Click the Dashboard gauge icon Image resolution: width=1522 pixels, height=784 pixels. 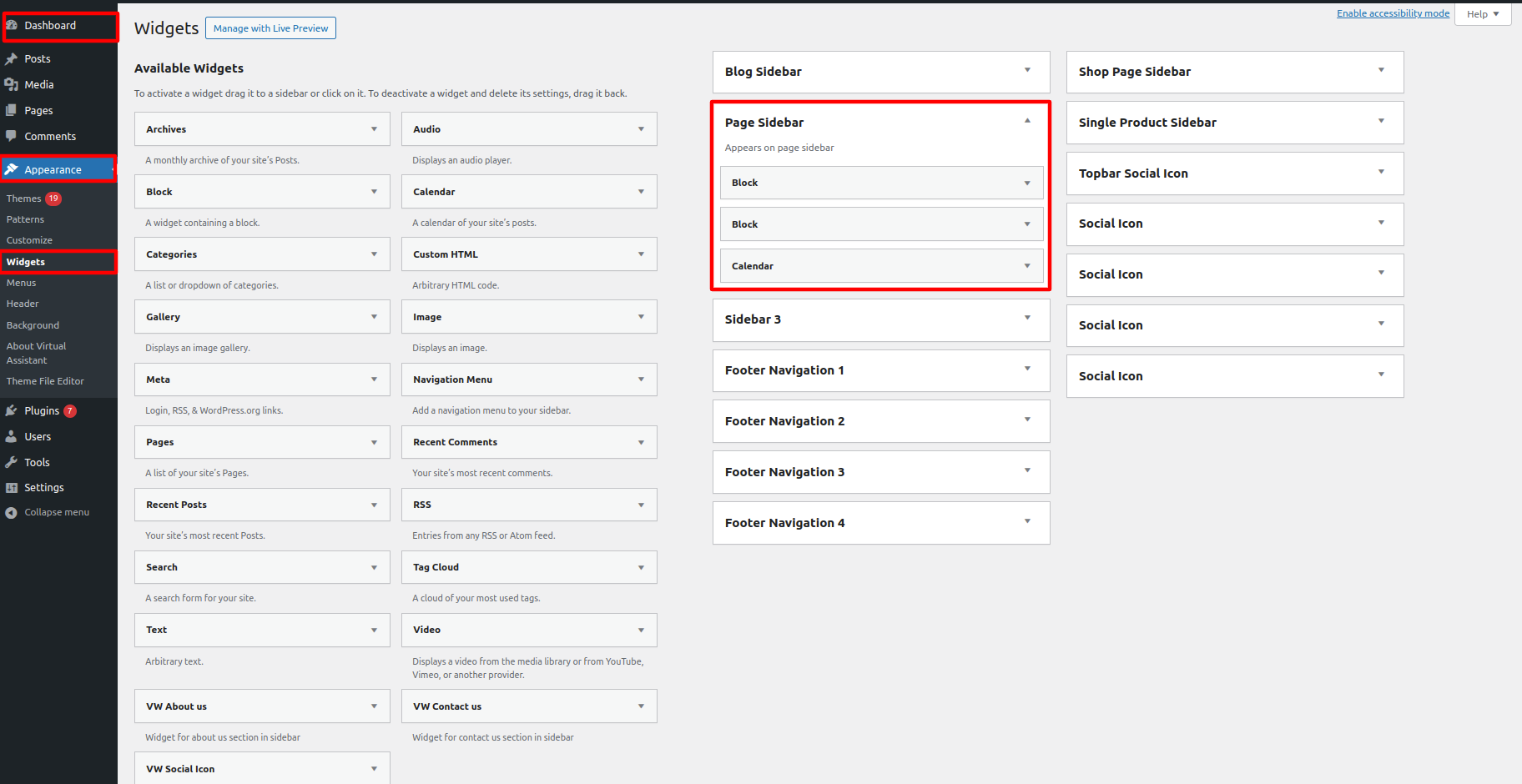click(x=12, y=25)
